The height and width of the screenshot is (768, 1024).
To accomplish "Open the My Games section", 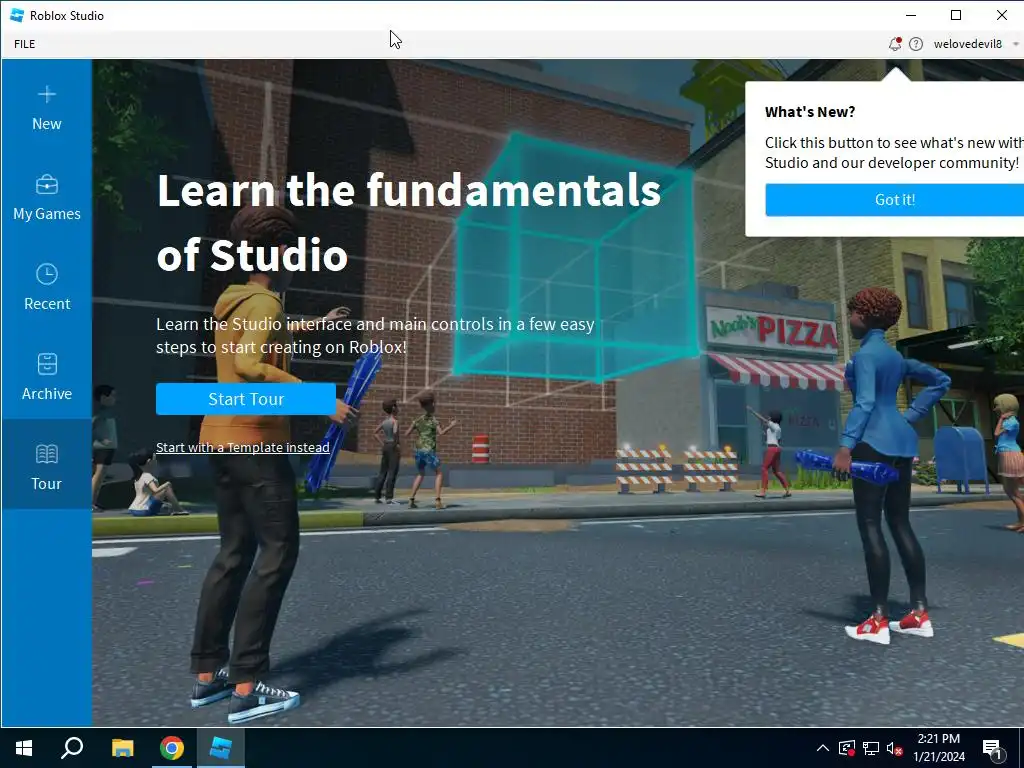I will (46, 198).
